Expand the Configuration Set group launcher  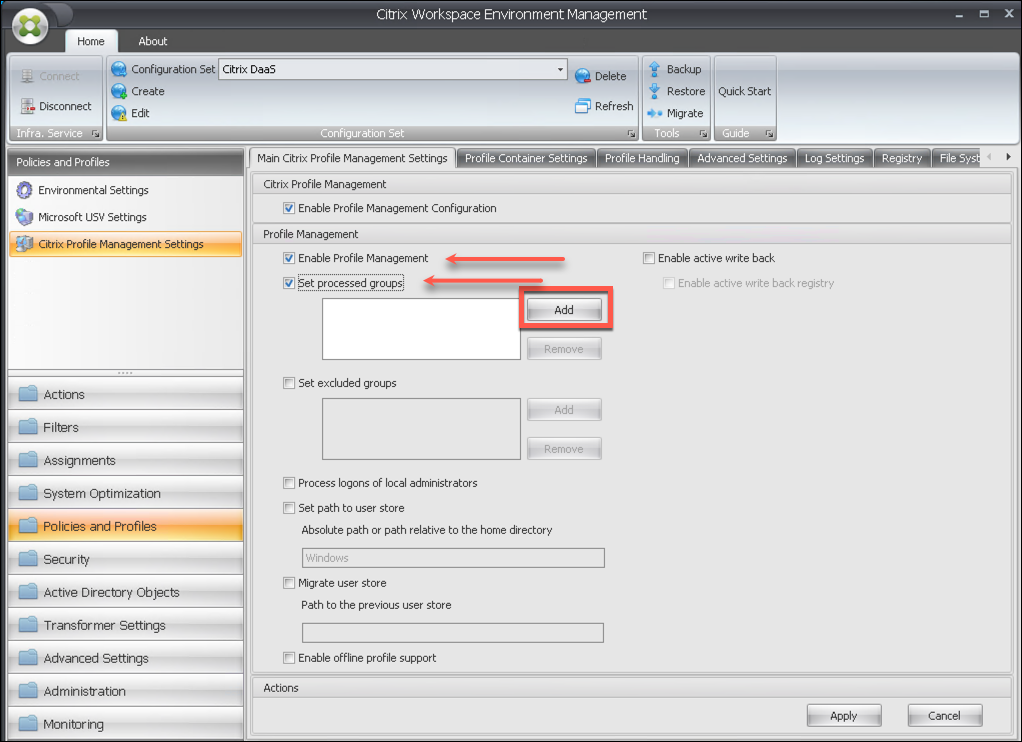click(631, 134)
